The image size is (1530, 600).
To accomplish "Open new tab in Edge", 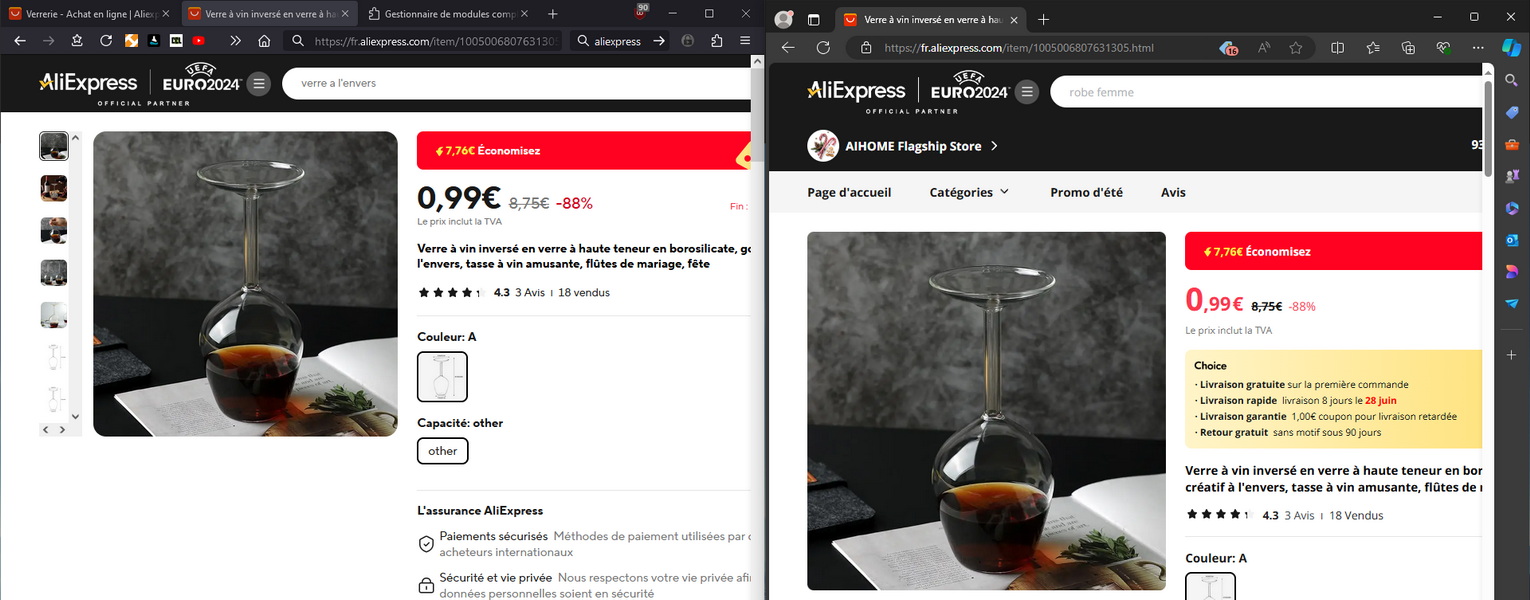I will tap(1043, 19).
